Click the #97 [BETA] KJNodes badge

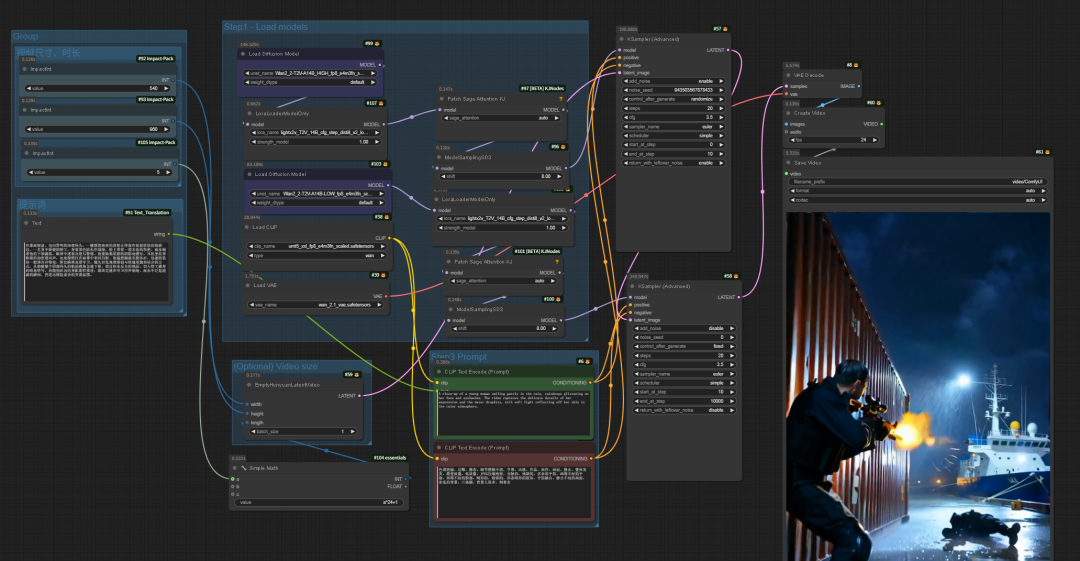[542, 88]
